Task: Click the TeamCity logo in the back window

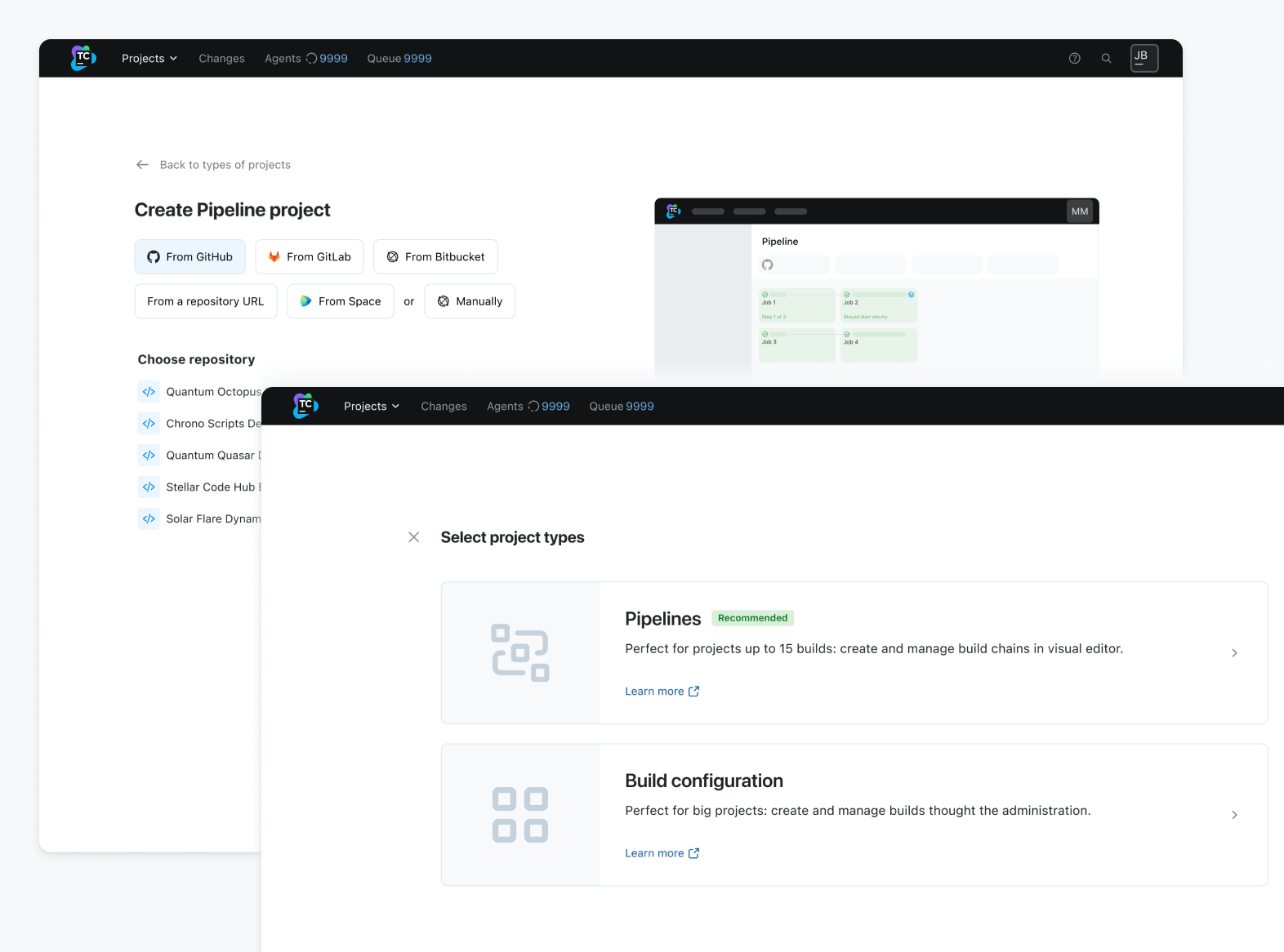Action: tap(83, 58)
